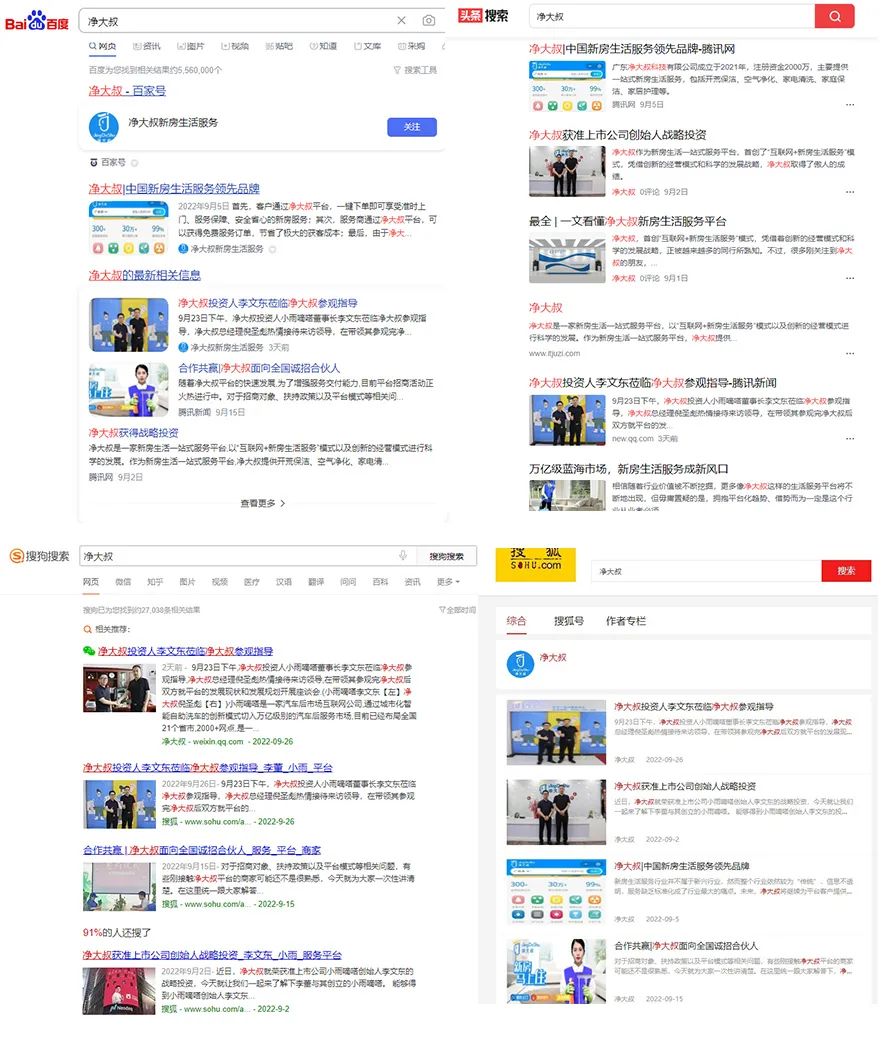Select the Baidu 网页 tab
Image resolution: width=891 pixels, height=1050 pixels.
102,46
